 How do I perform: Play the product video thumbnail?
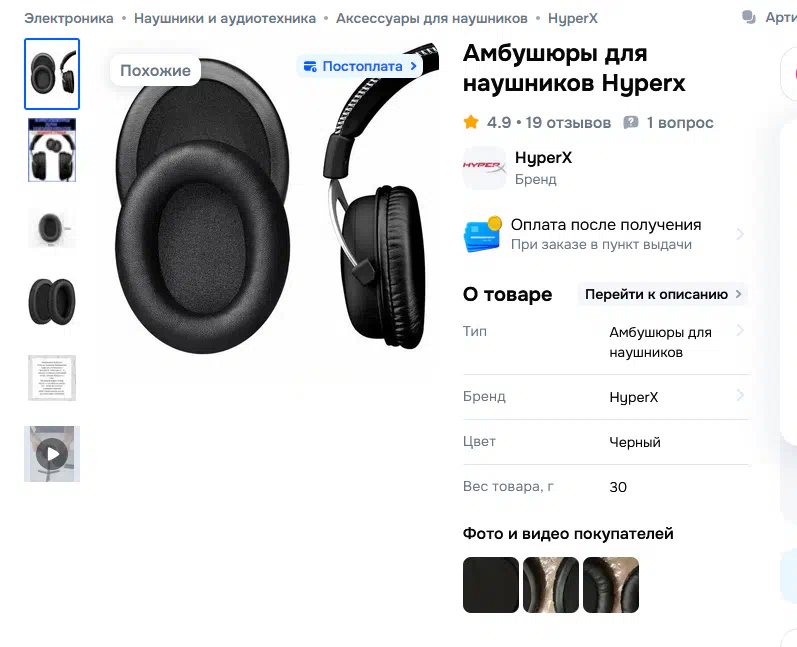(x=52, y=453)
